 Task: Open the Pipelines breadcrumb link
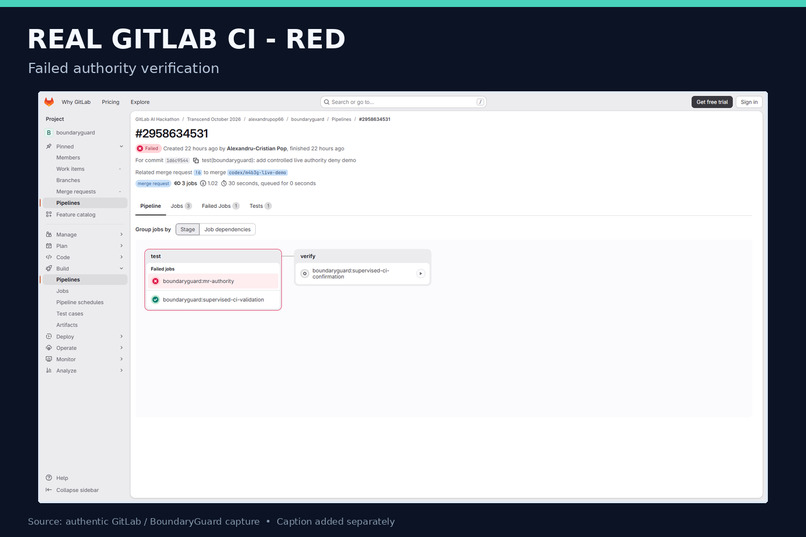tap(341, 119)
